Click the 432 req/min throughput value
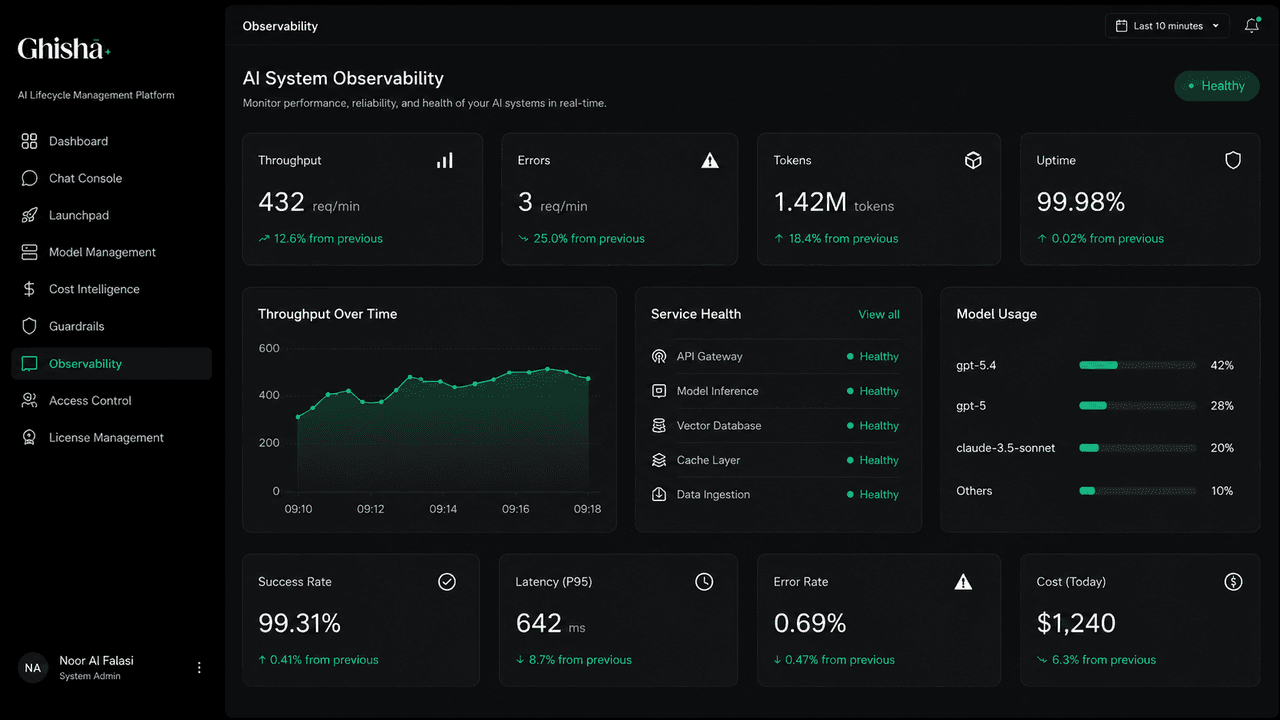This screenshot has width=1280, height=720. 309,202
